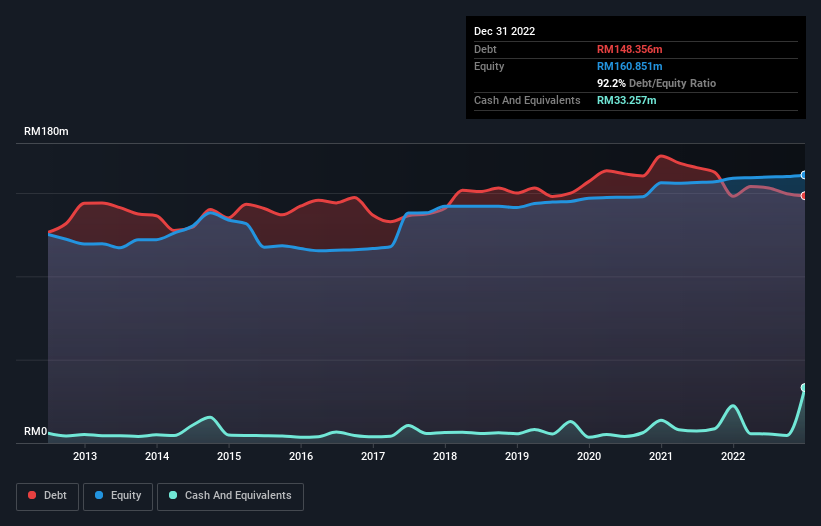Image resolution: width=821 pixels, height=526 pixels.
Task: Click the Equity row label in tooltip
Action: point(489,66)
